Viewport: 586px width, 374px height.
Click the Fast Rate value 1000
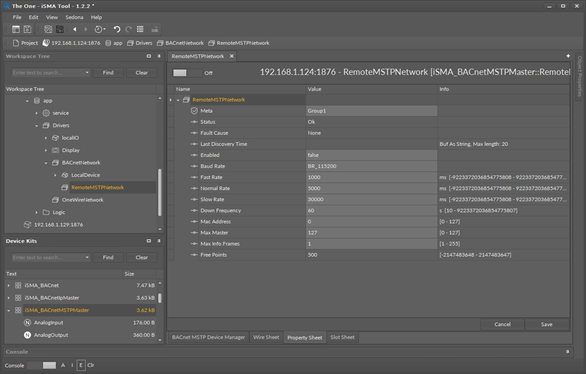(x=371, y=177)
